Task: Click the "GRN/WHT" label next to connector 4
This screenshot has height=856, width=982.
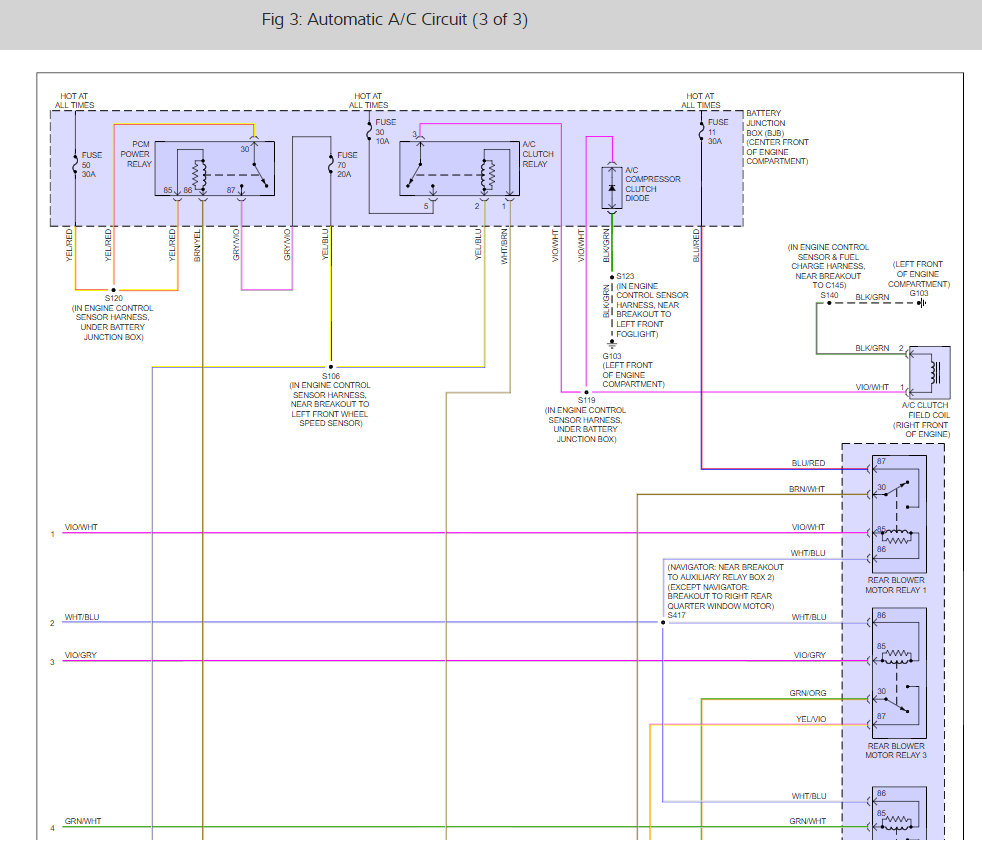Action: coord(83,821)
